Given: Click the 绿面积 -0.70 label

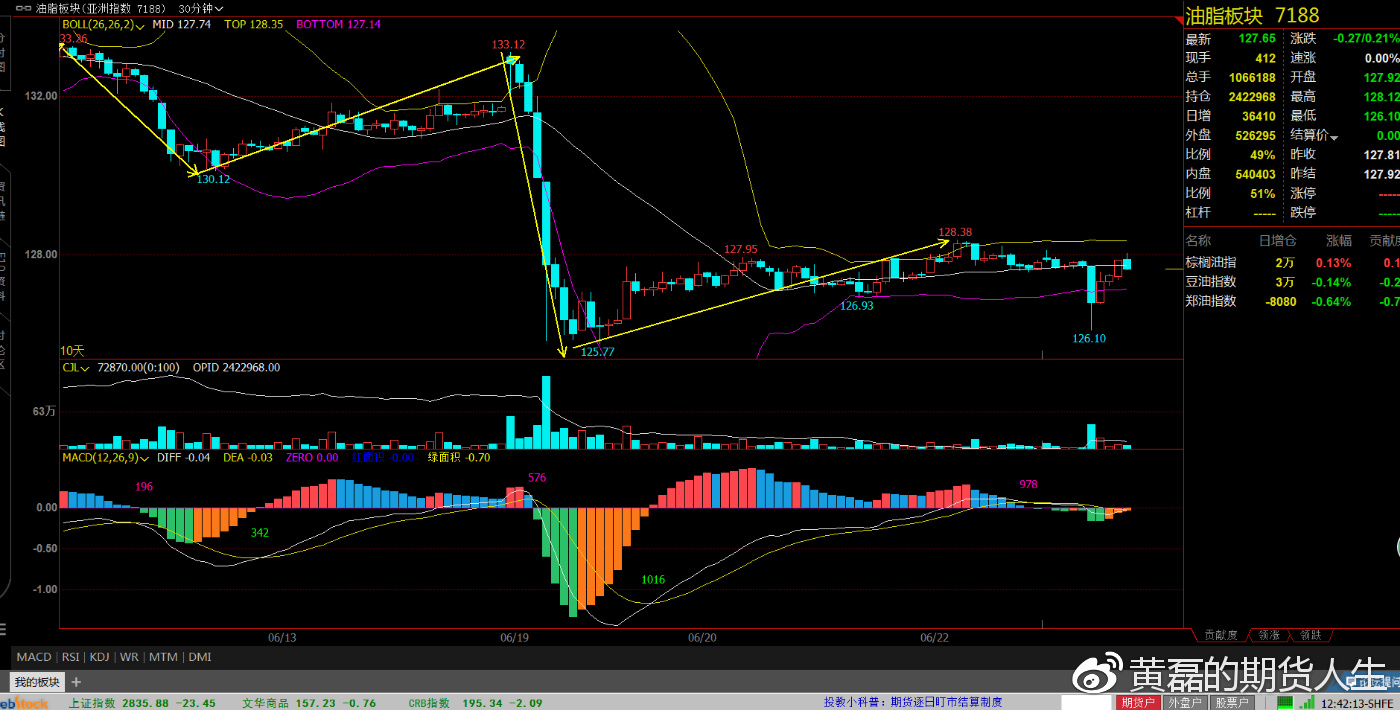Looking at the screenshot, I should pos(459,457).
